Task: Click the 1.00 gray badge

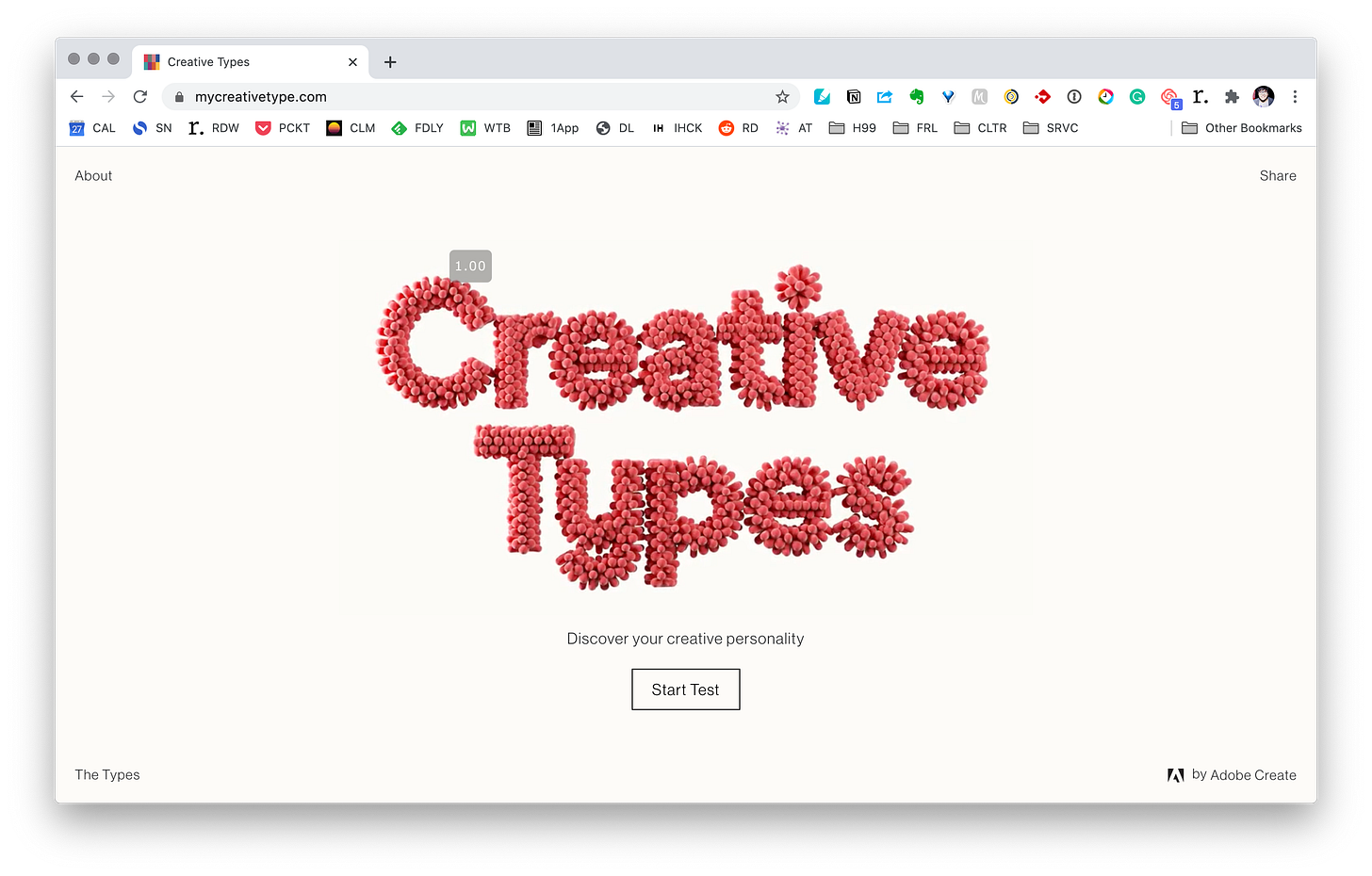Action: pos(470,267)
